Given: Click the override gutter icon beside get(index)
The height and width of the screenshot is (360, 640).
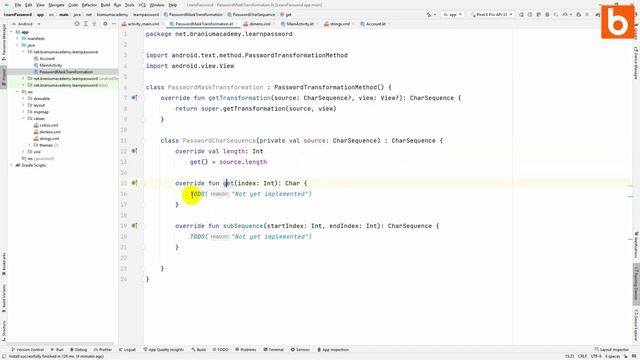Looking at the screenshot, I should [134, 183].
